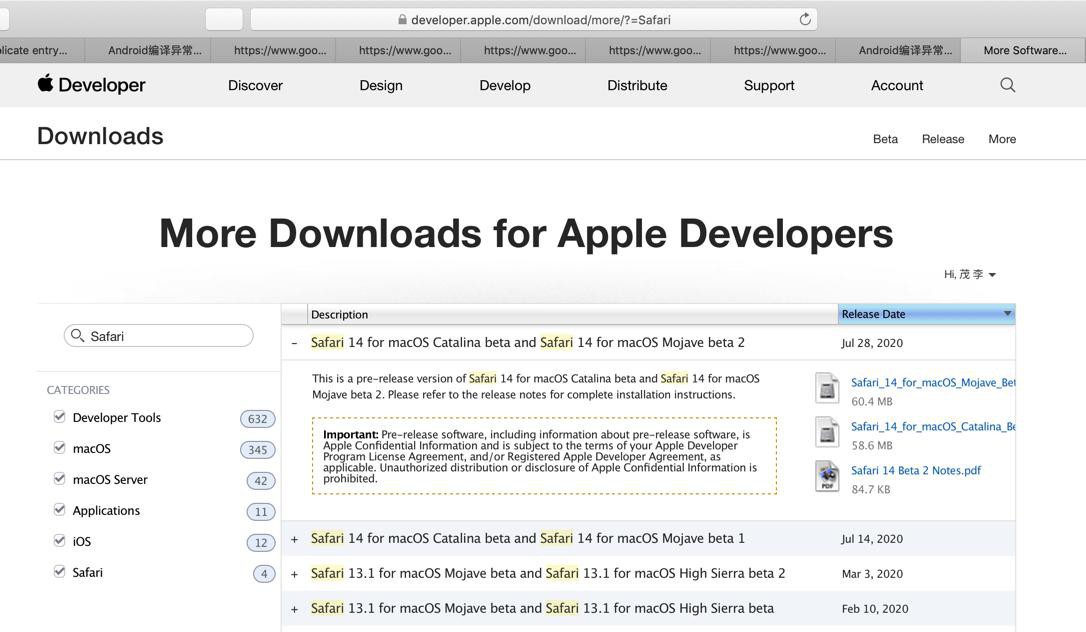1086x632 pixels.
Task: Uncheck the macOS category checkbox
Action: pyautogui.click(x=60, y=448)
